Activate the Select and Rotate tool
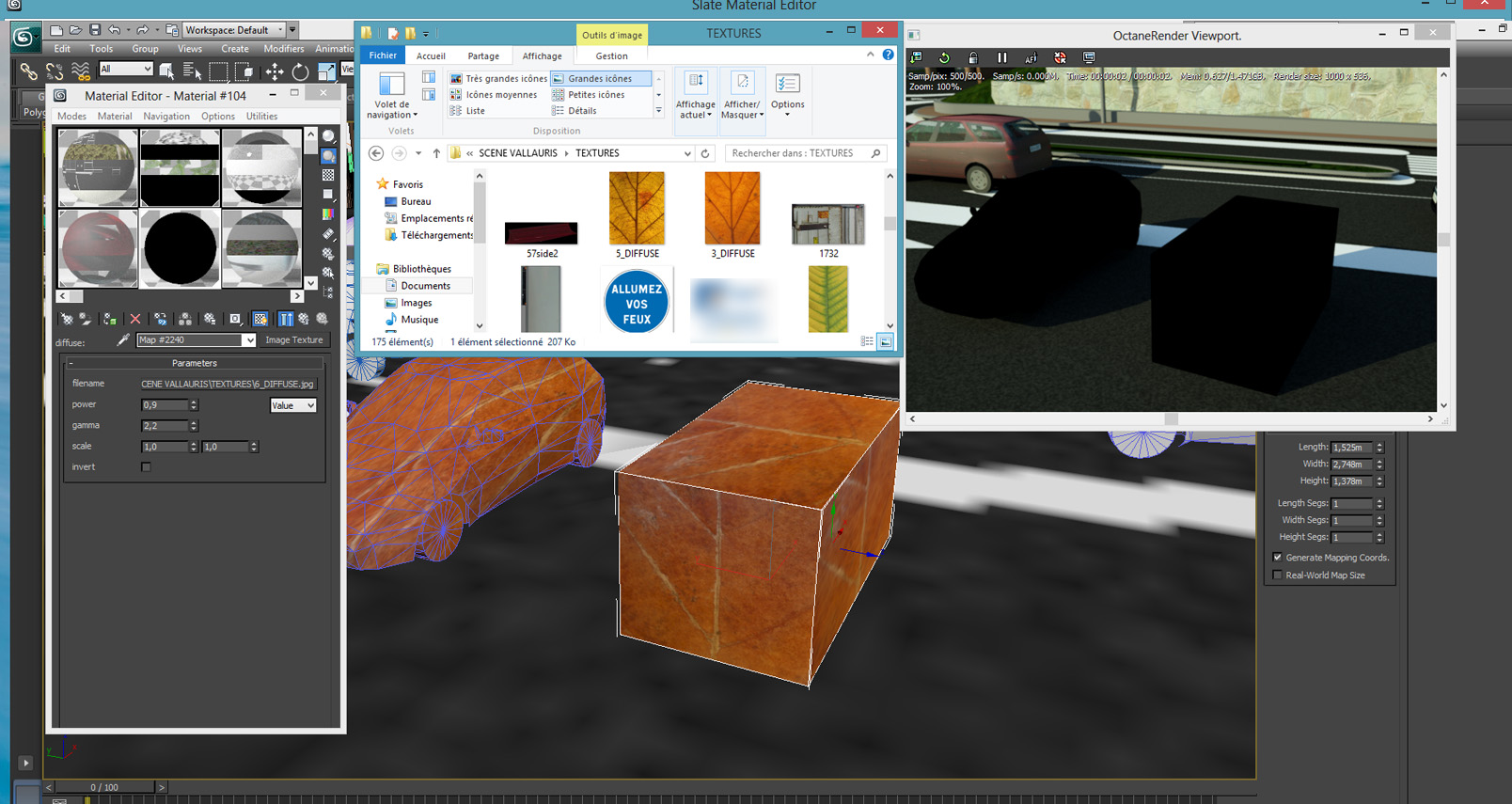This screenshot has width=1512, height=804. pyautogui.click(x=300, y=71)
